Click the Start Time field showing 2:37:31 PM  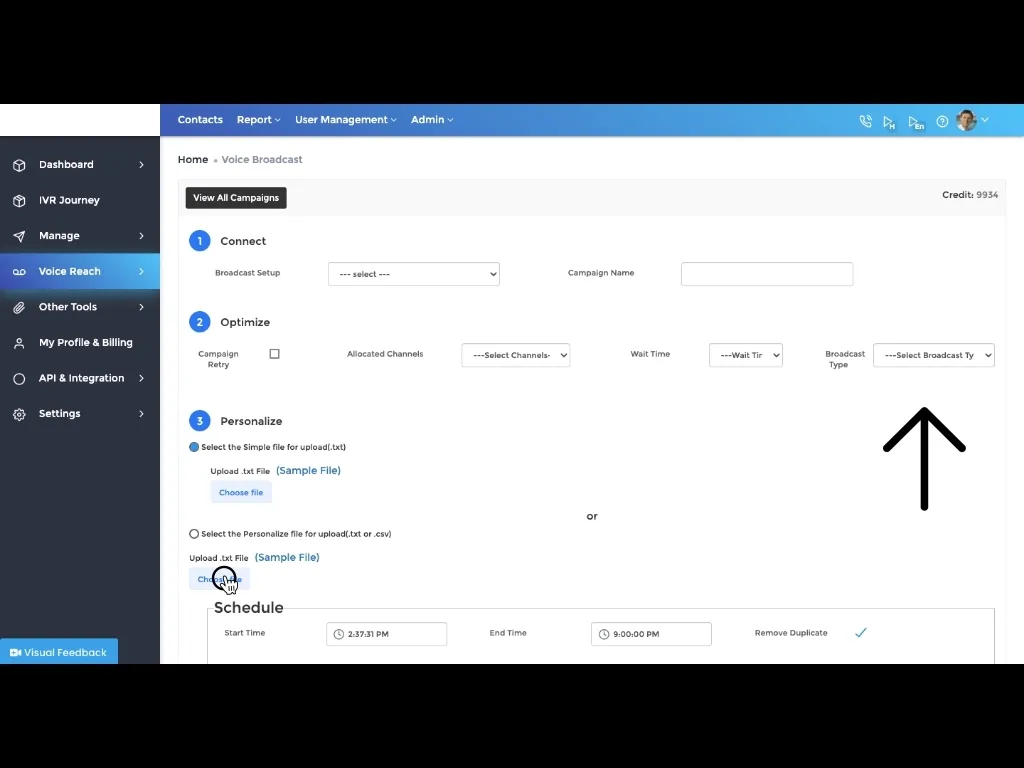click(387, 634)
